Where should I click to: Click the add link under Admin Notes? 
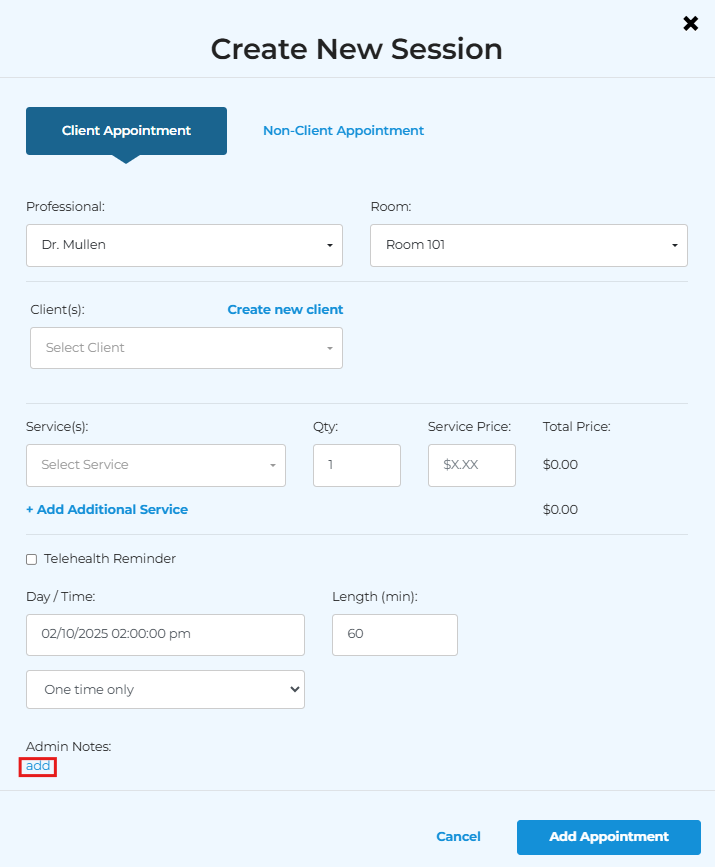(38, 766)
